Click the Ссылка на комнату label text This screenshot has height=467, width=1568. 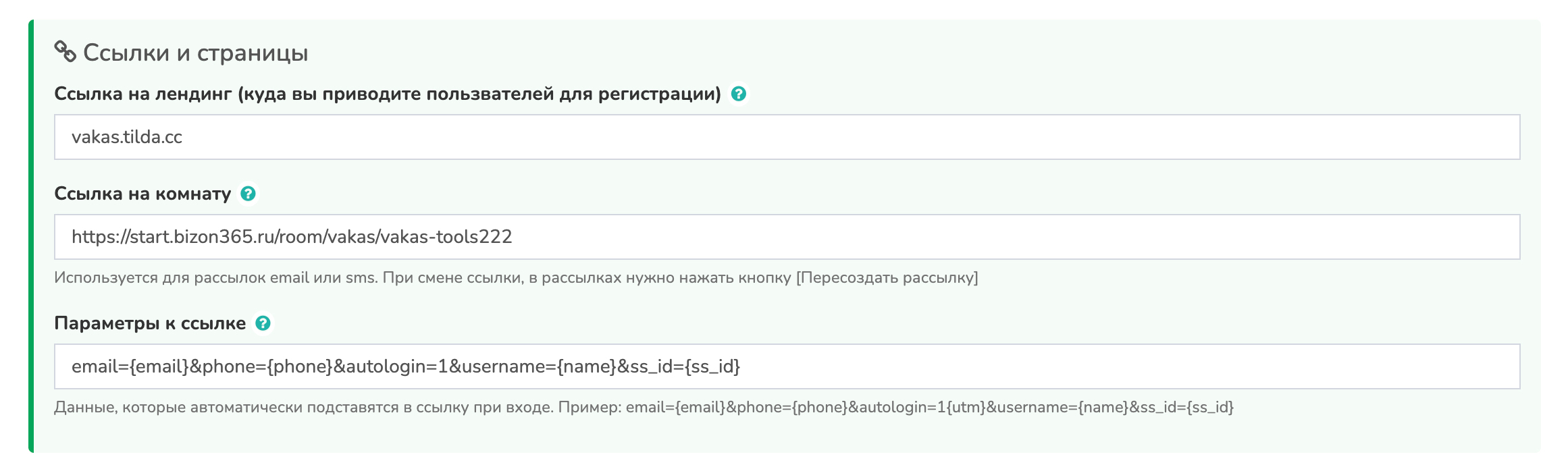[142, 194]
